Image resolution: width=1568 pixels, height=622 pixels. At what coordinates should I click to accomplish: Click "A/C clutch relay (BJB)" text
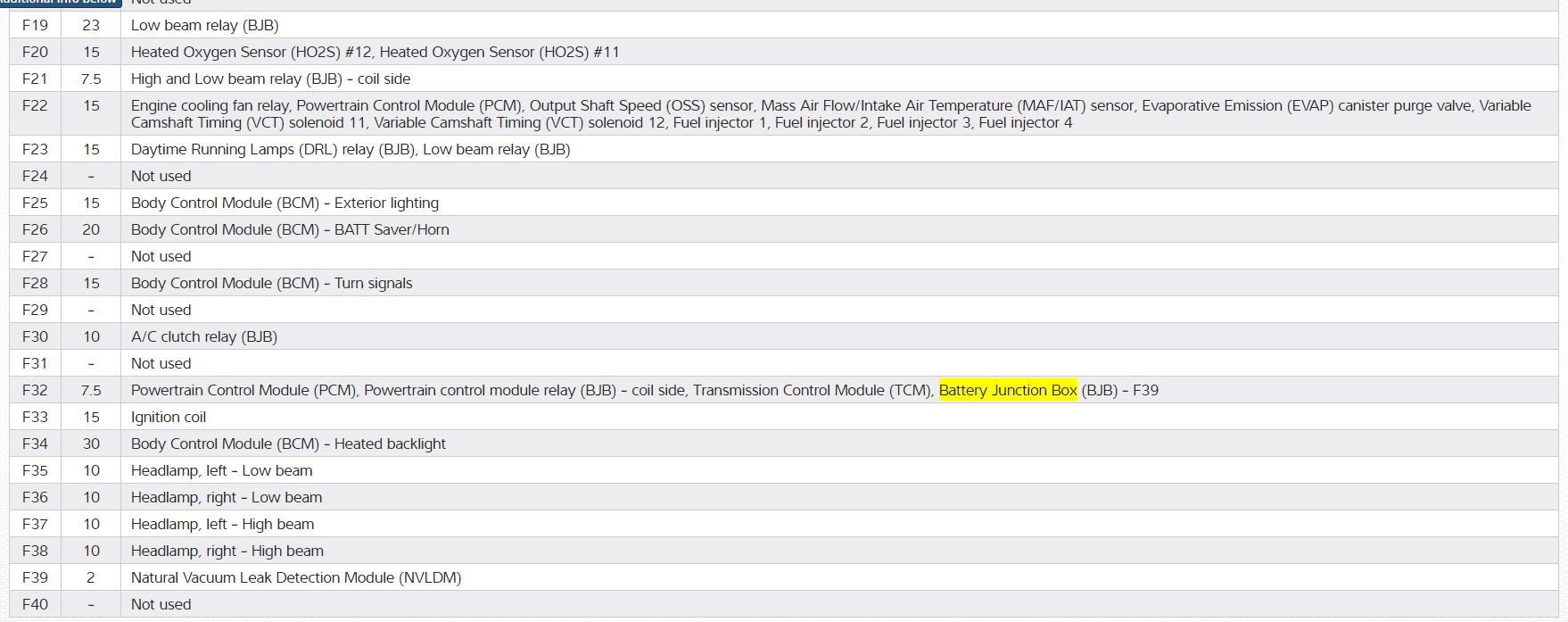pos(203,336)
